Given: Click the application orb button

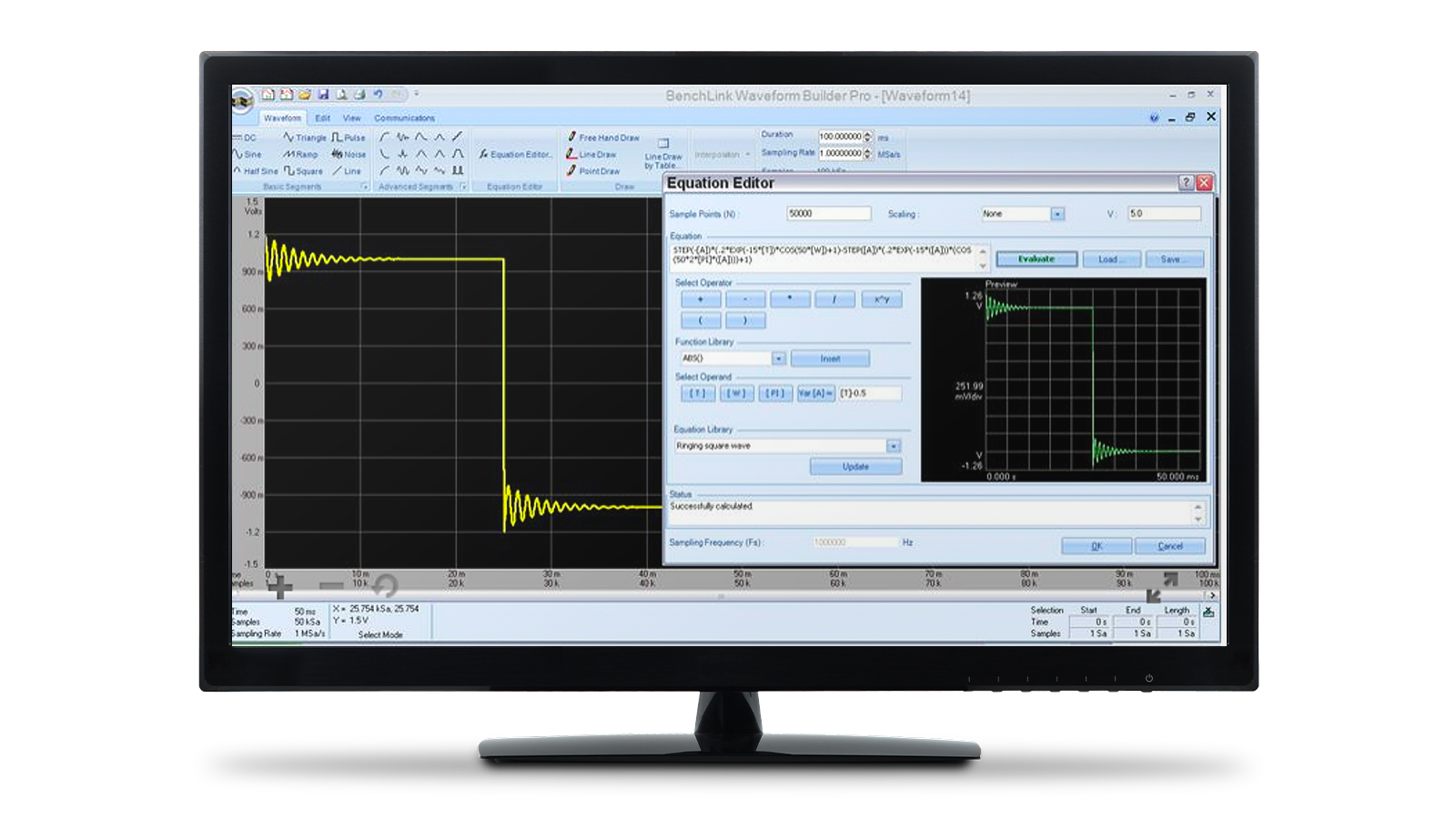Looking at the screenshot, I should 242,100.
